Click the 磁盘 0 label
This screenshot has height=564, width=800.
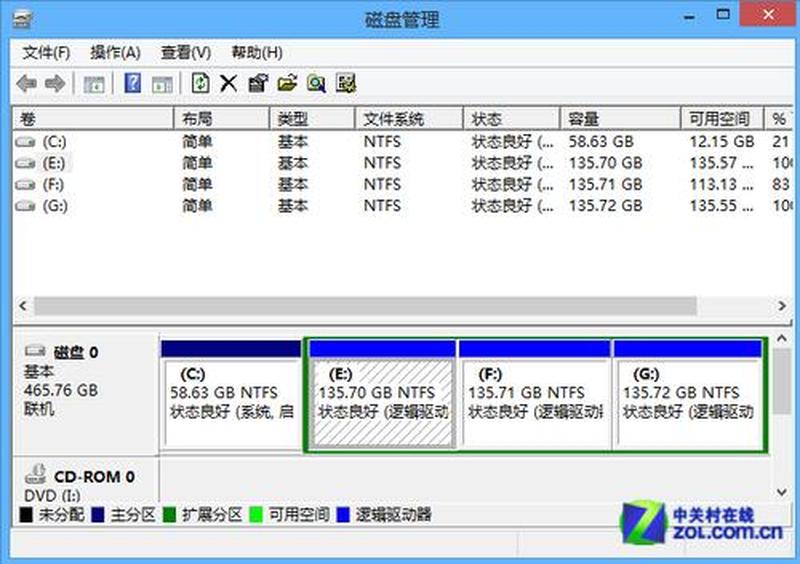76,352
